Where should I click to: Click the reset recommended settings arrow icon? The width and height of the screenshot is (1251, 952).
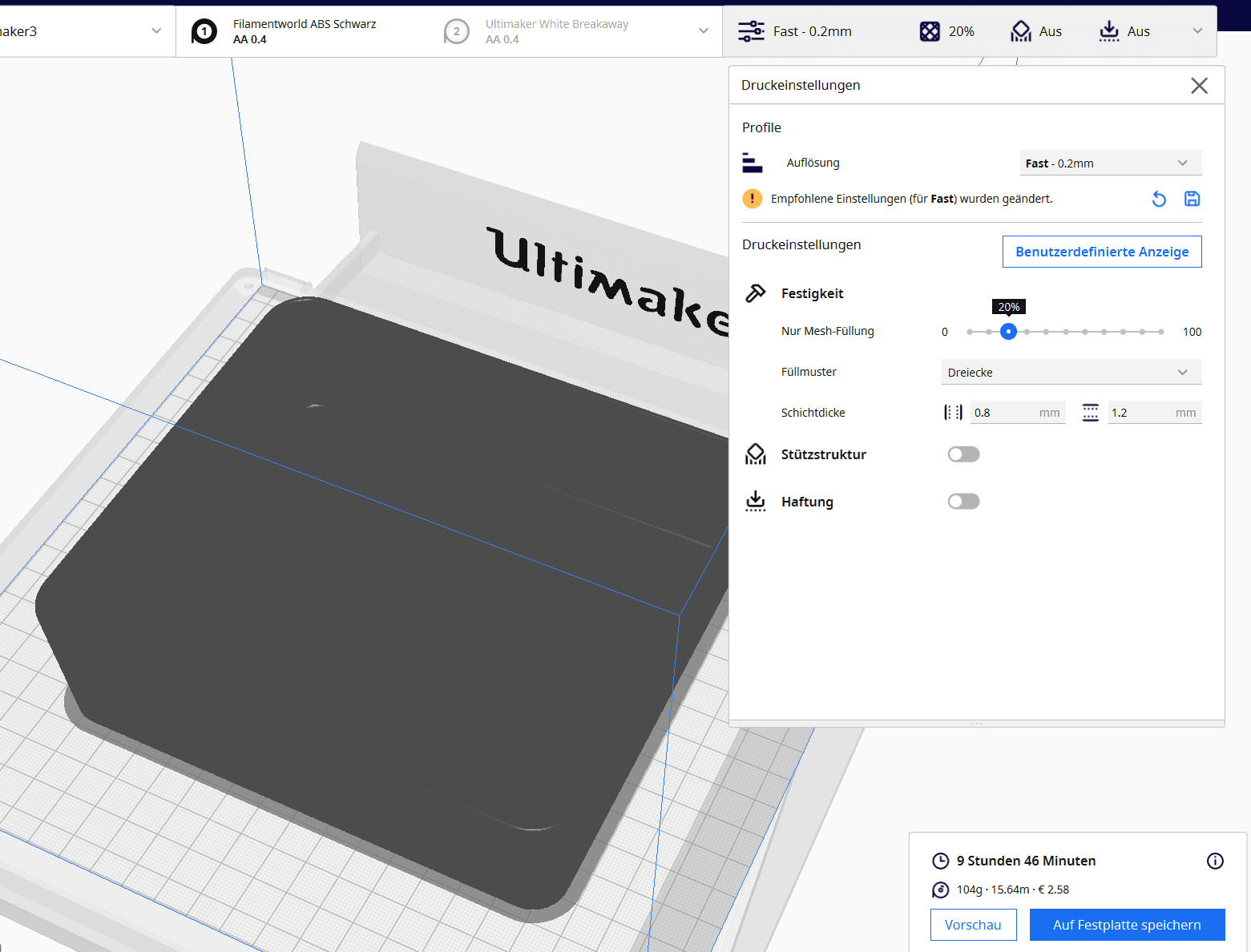coord(1159,199)
